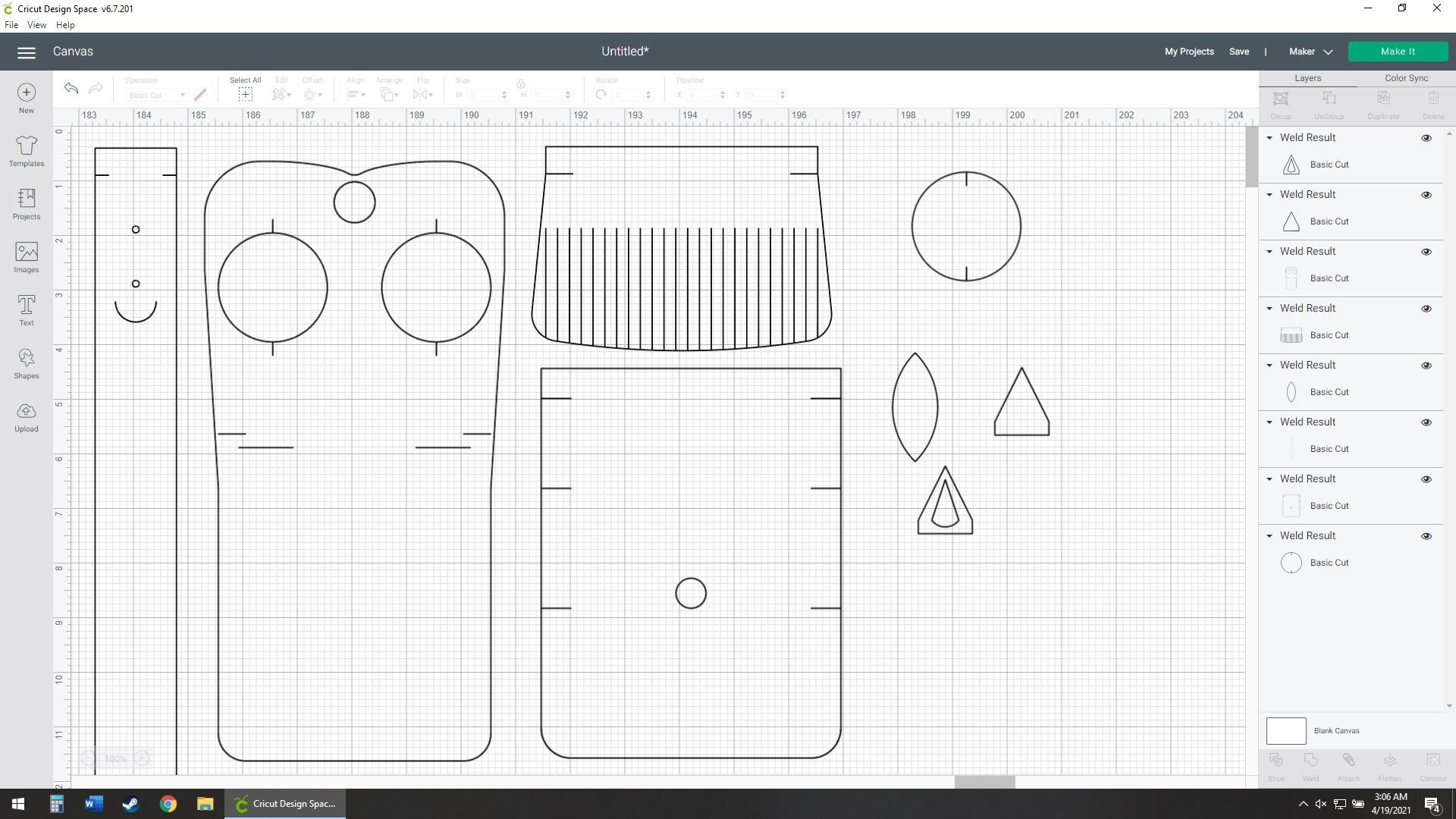Open the Text tool
1456x819 pixels.
(x=26, y=309)
